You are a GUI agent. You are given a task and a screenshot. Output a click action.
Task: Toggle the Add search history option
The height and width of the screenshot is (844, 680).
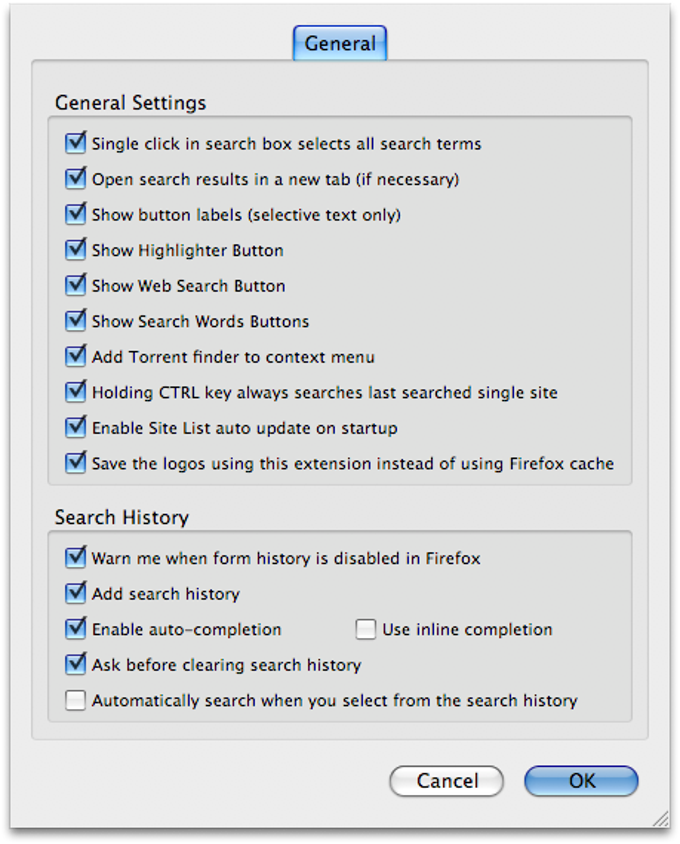pos(75,593)
